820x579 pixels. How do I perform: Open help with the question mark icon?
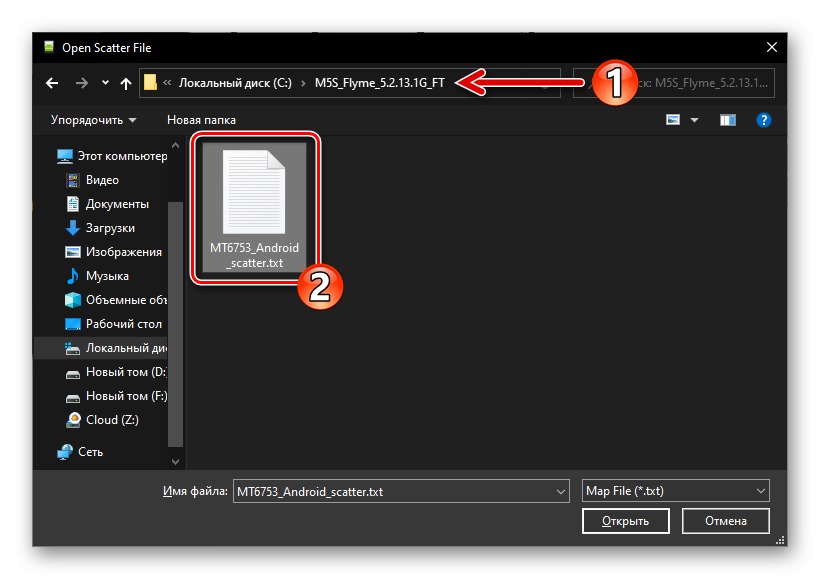764,120
